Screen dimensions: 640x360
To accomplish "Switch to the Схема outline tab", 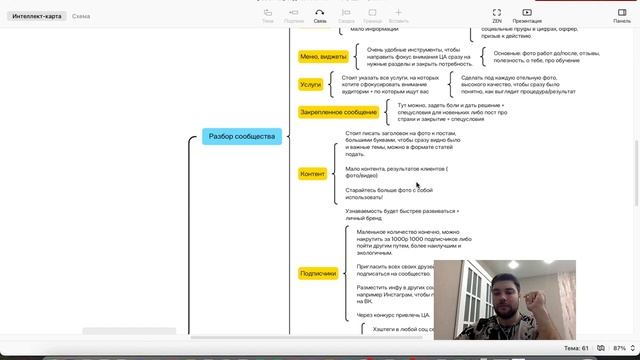I will coord(81,16).
